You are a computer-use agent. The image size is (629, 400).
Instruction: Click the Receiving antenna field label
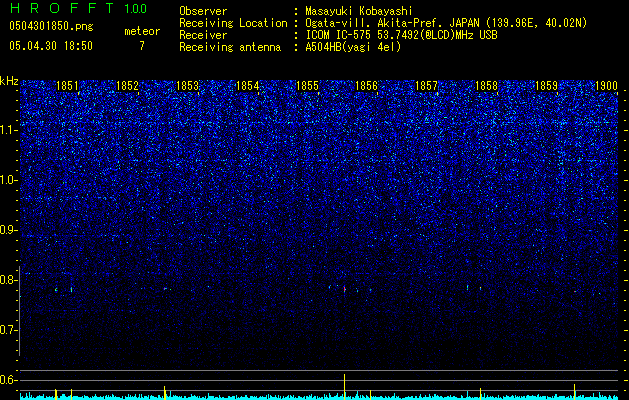click(230, 47)
